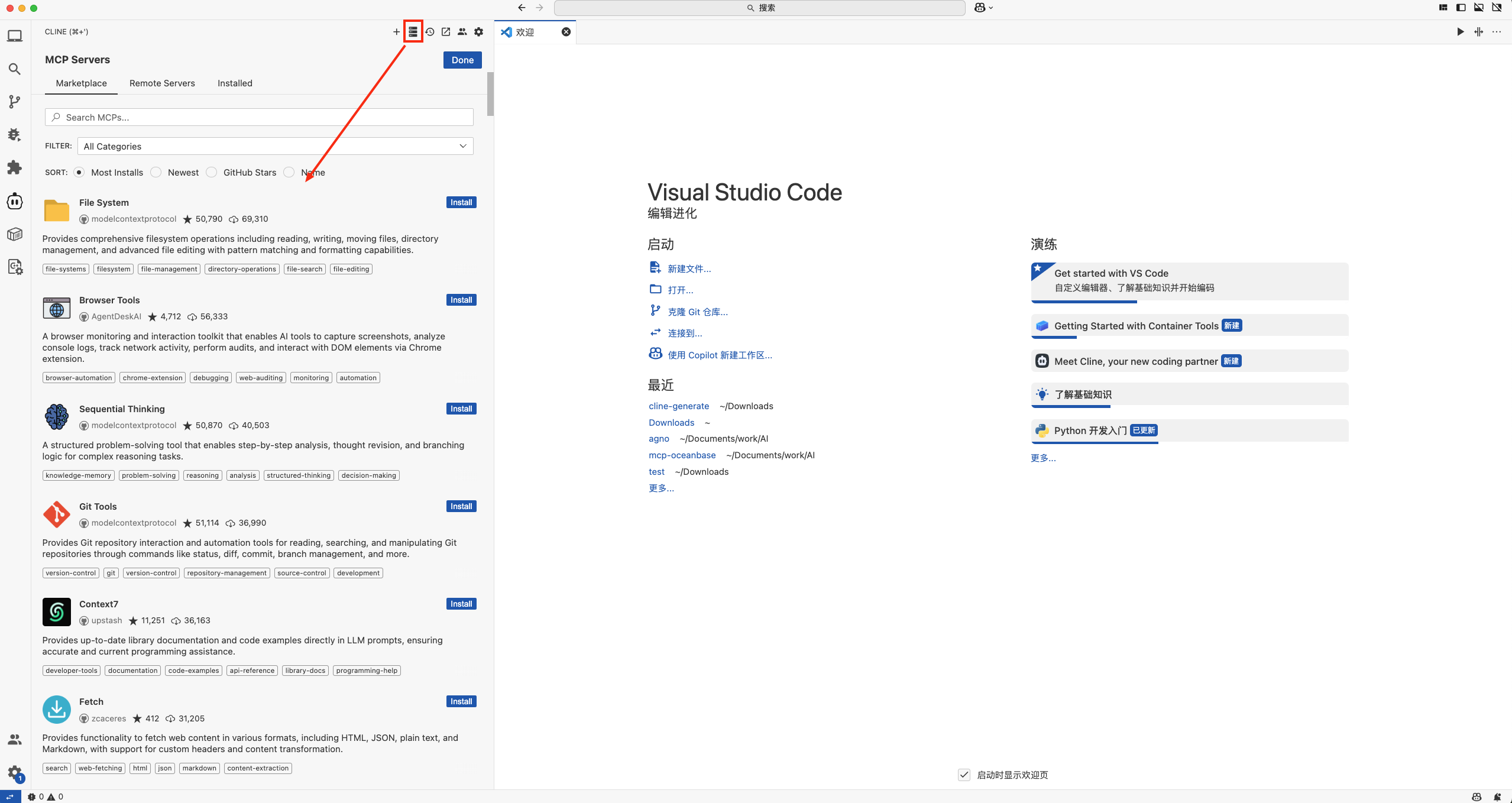The height and width of the screenshot is (803, 1512).
Task: Open Cline task history icon
Action: point(430,32)
